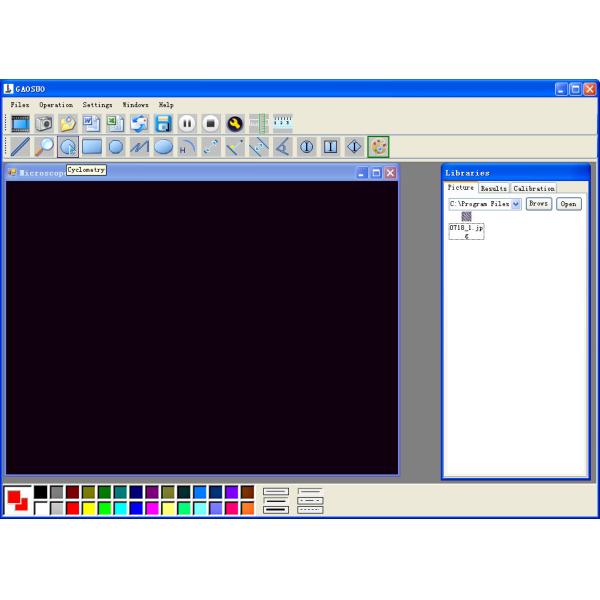Open the Settings menu
This screenshot has height=600, width=600.
98,105
